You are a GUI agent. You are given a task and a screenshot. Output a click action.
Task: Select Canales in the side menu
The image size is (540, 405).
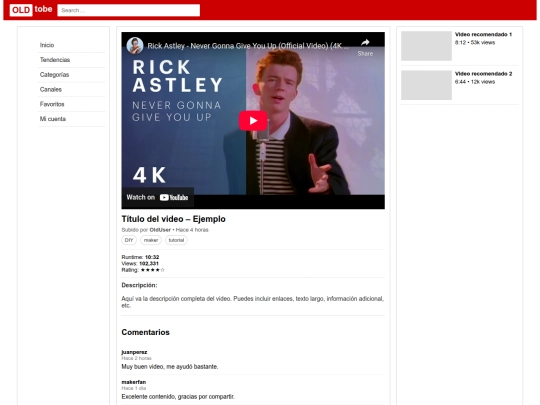(51, 90)
